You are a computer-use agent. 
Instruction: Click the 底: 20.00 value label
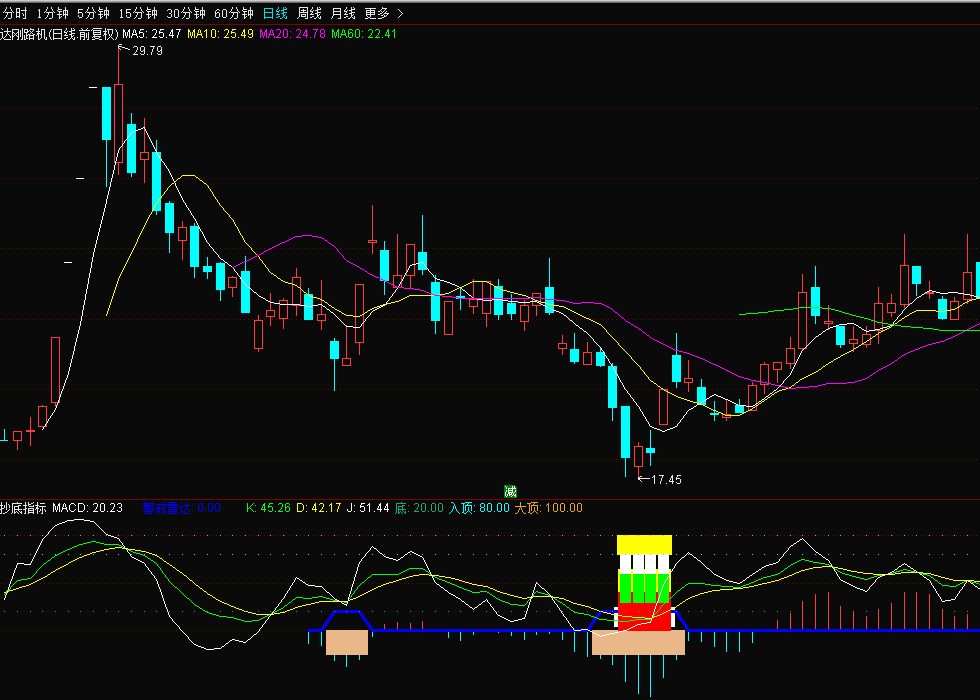pyautogui.click(x=419, y=508)
